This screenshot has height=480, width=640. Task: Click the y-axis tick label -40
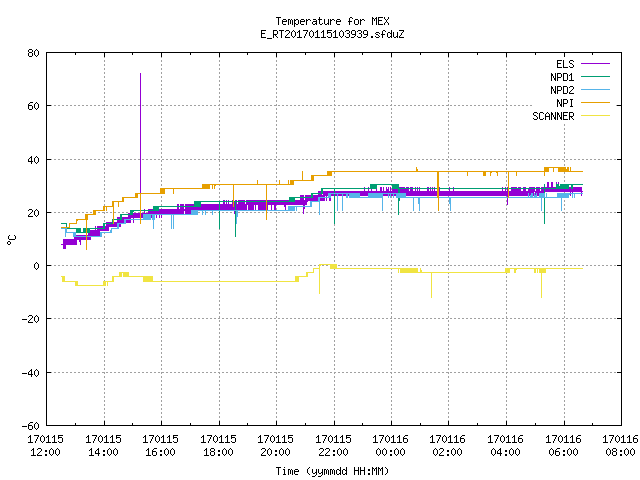pos(31,373)
